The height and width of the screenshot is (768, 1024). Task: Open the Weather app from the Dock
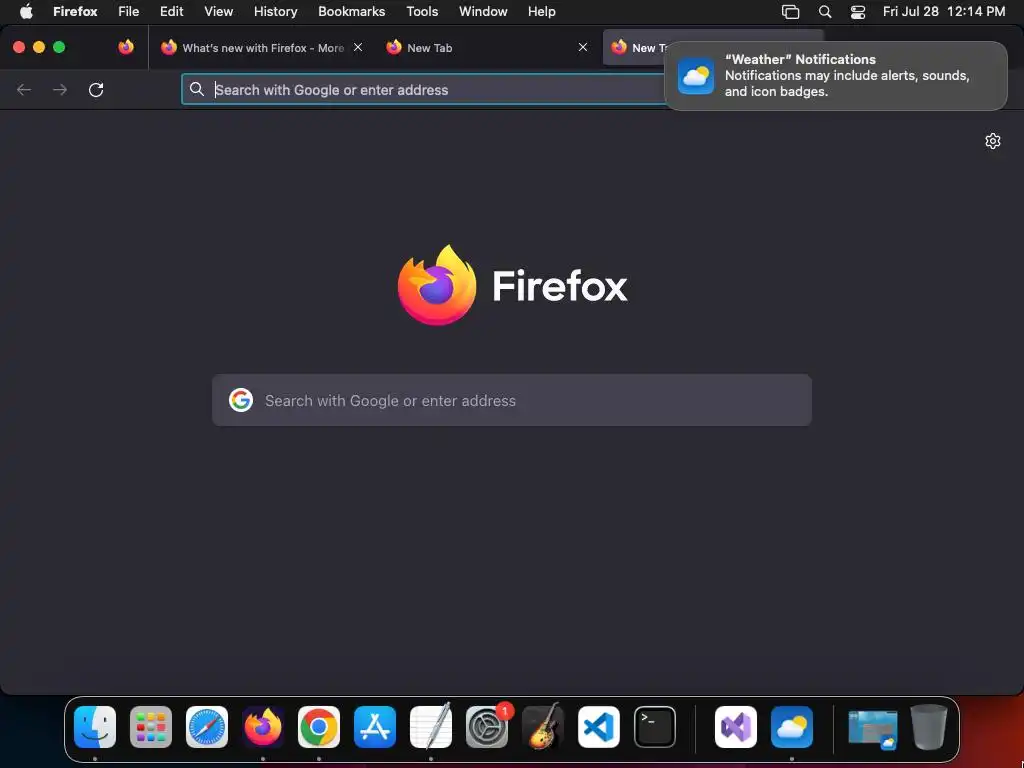[792, 726]
